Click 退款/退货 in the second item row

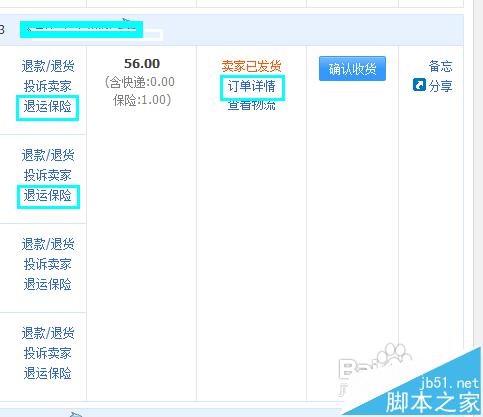point(48,155)
